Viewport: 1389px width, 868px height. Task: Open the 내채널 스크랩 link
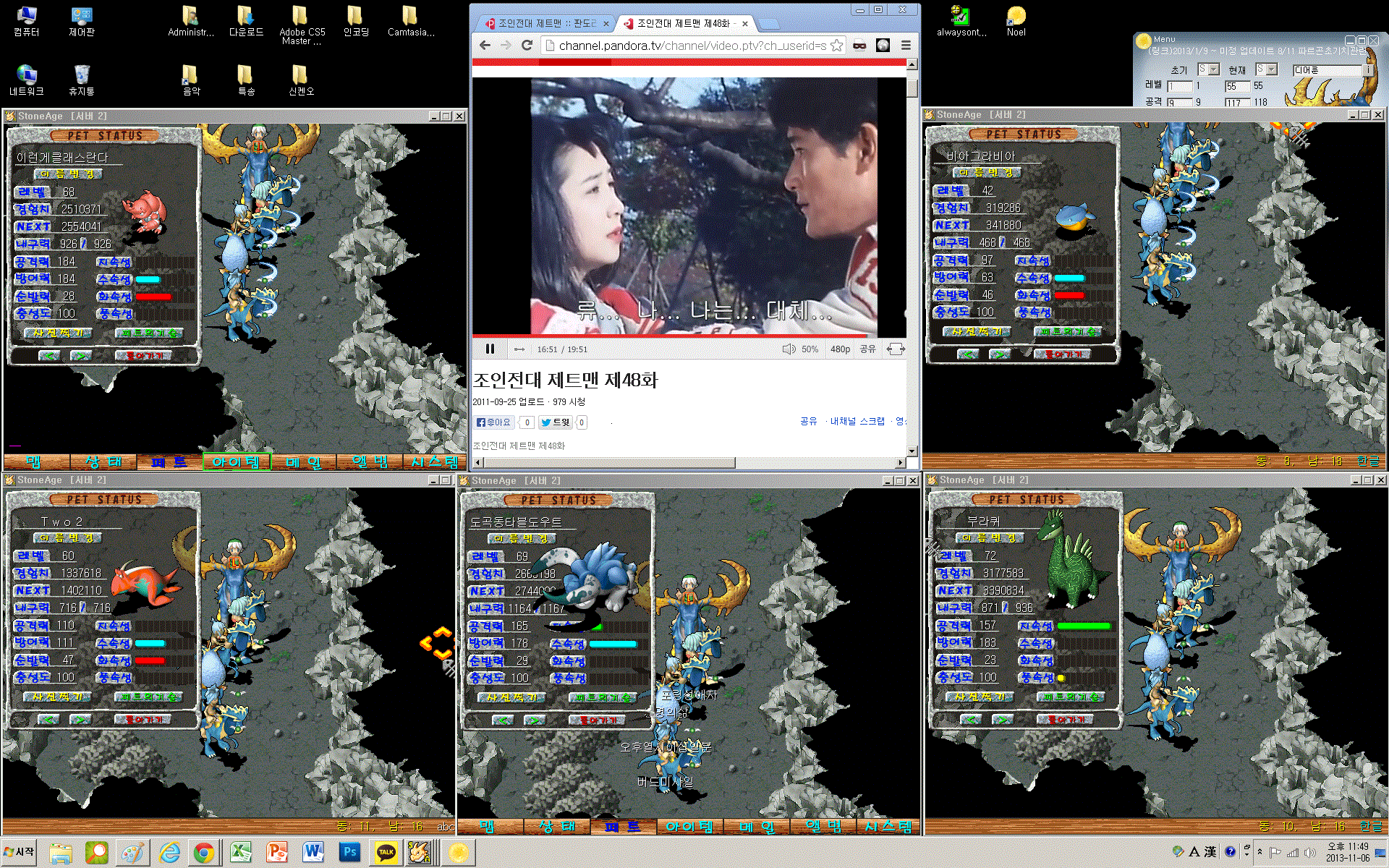click(x=857, y=421)
